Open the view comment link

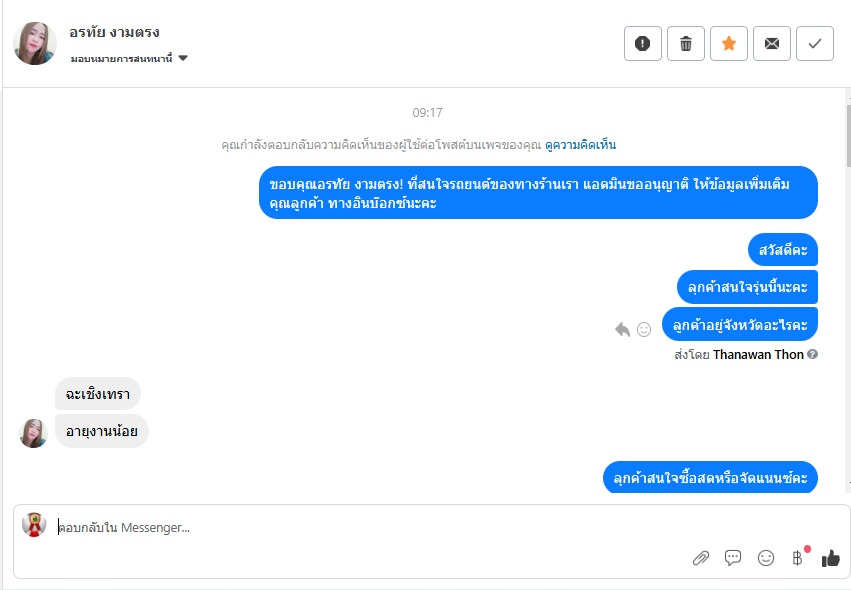[580, 145]
